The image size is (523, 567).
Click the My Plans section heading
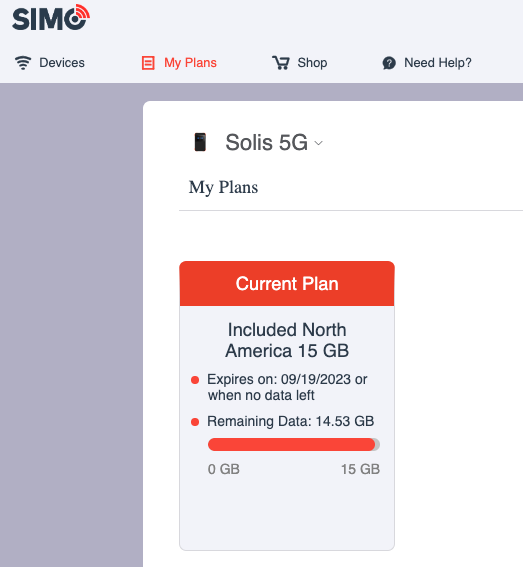[223, 188]
